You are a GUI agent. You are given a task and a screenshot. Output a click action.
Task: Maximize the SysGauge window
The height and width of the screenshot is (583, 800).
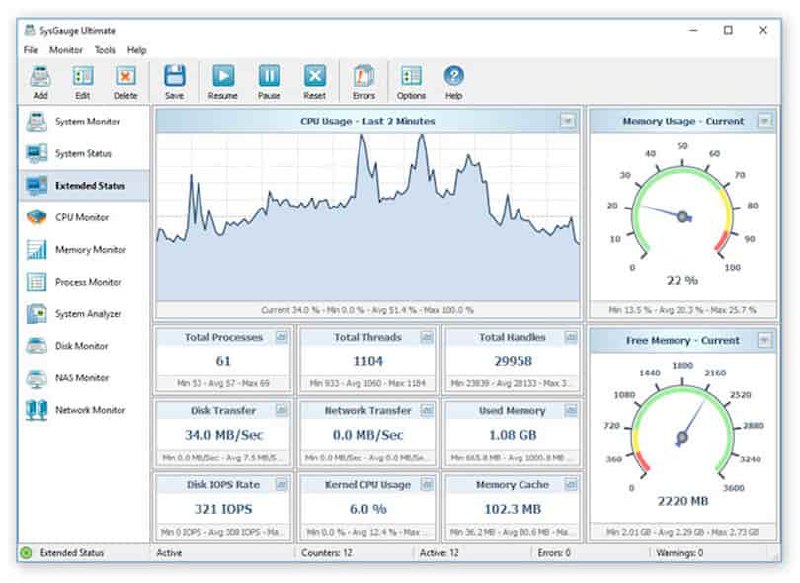point(728,30)
